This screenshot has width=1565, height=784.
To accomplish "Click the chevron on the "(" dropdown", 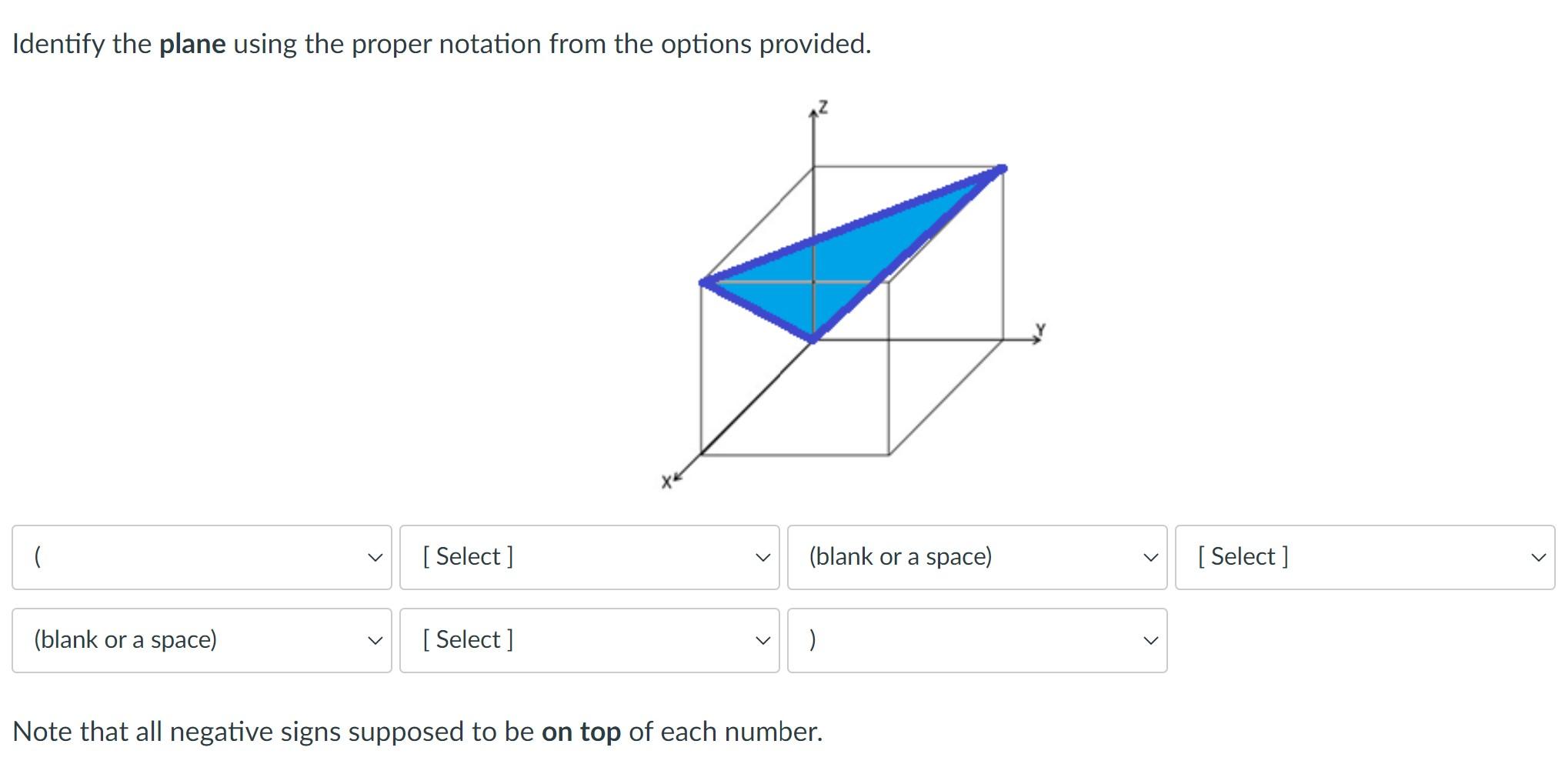I will [x=375, y=556].
